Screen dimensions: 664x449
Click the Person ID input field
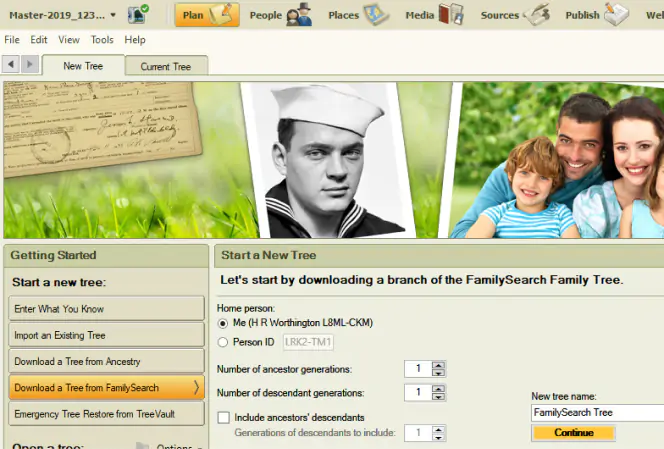point(308,342)
